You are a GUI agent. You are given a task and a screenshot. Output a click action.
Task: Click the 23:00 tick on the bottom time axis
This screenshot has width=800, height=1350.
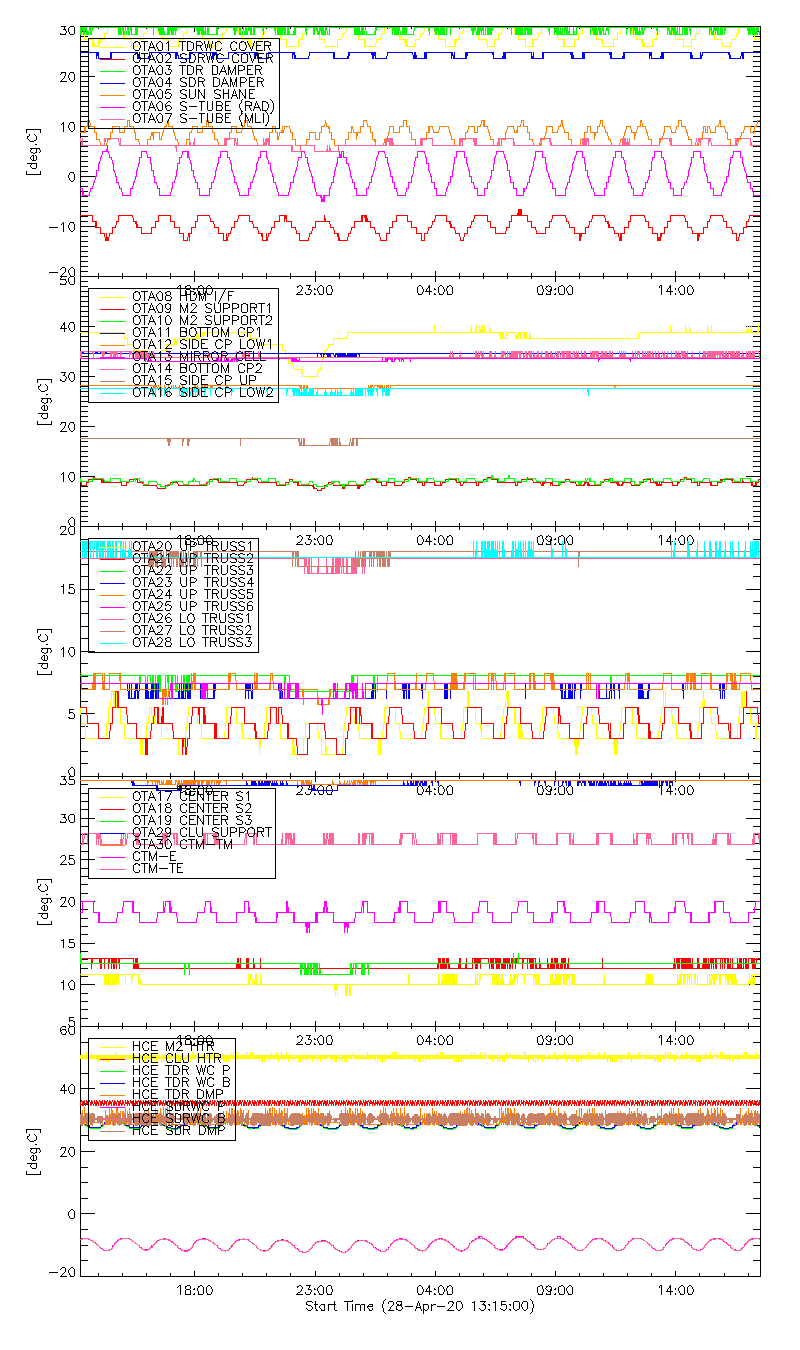pos(315,1291)
